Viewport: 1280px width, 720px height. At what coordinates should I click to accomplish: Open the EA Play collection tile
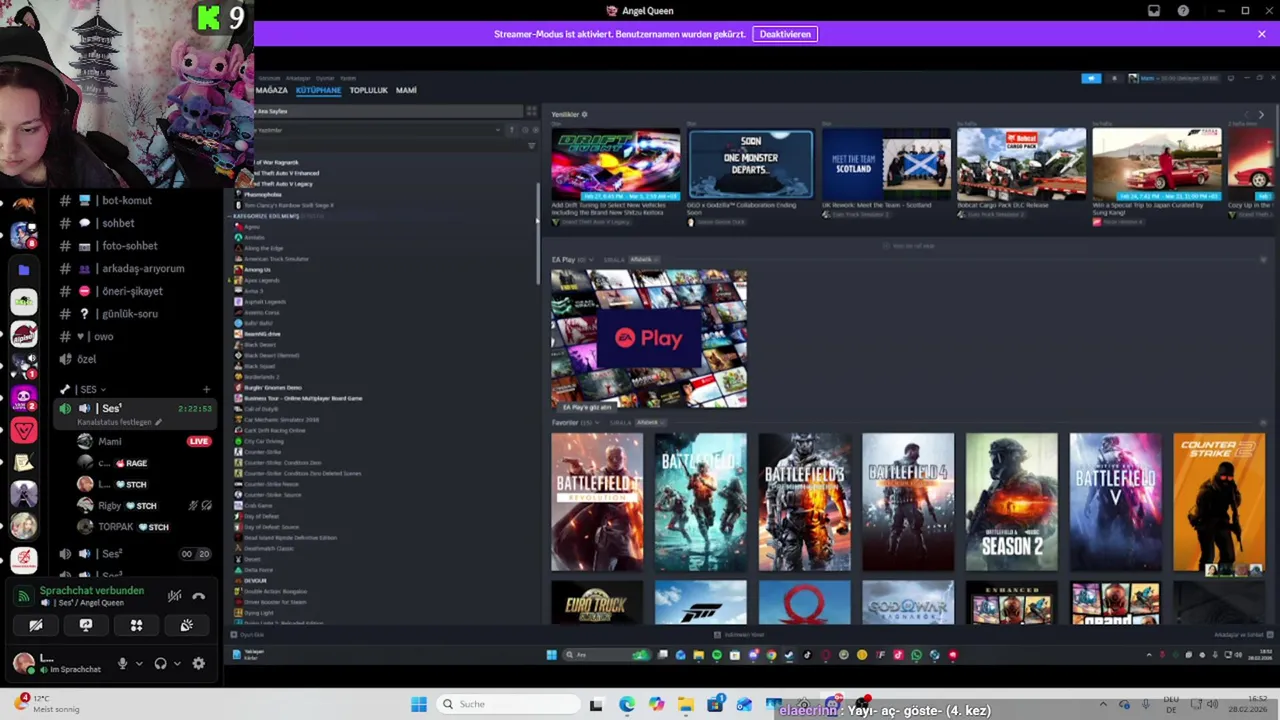click(x=648, y=339)
